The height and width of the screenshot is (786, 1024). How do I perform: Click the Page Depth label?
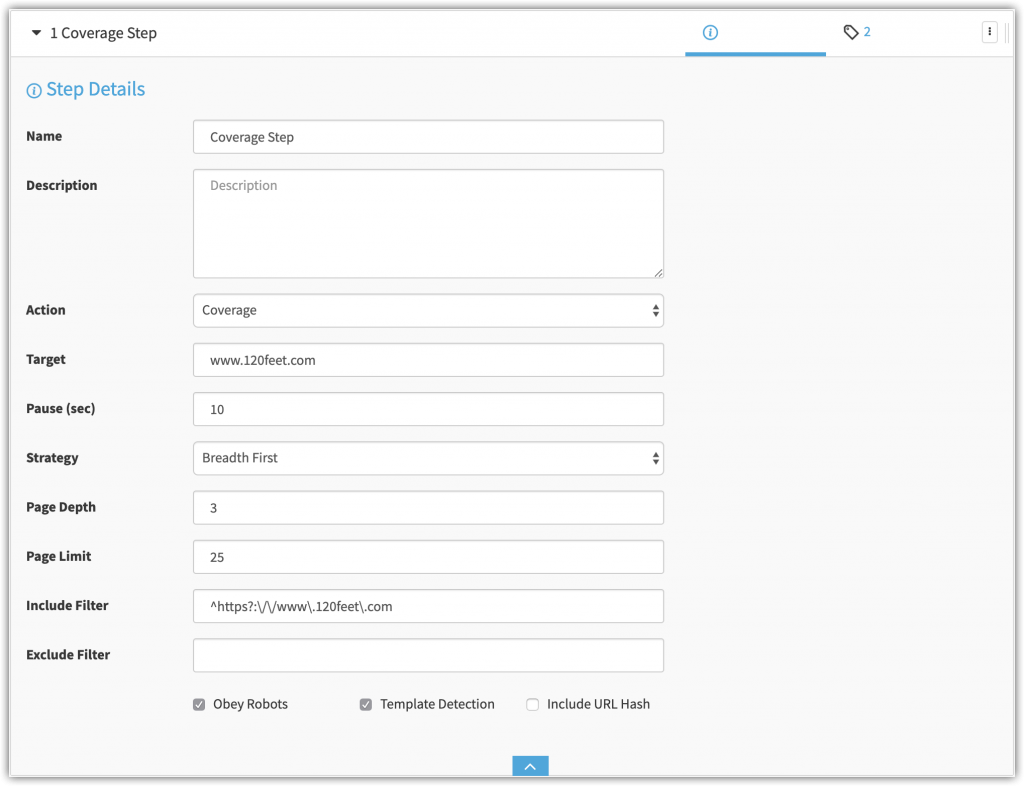point(61,507)
